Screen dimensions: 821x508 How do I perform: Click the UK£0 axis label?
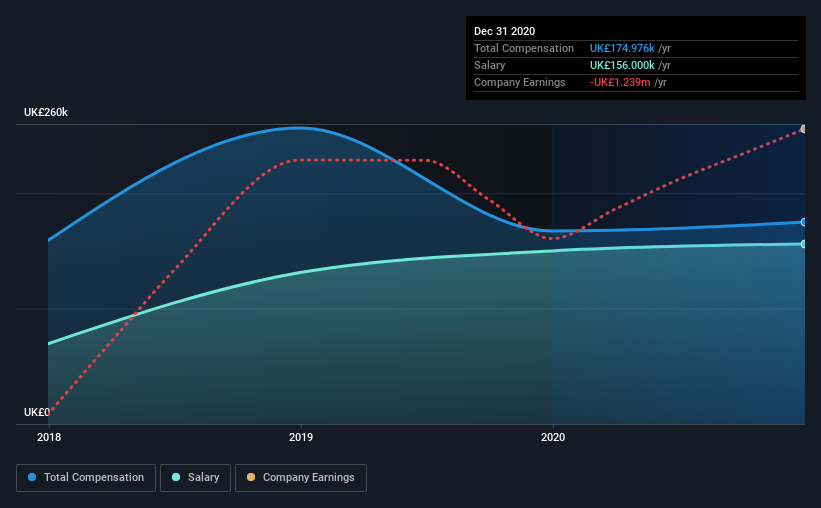(x=37, y=412)
